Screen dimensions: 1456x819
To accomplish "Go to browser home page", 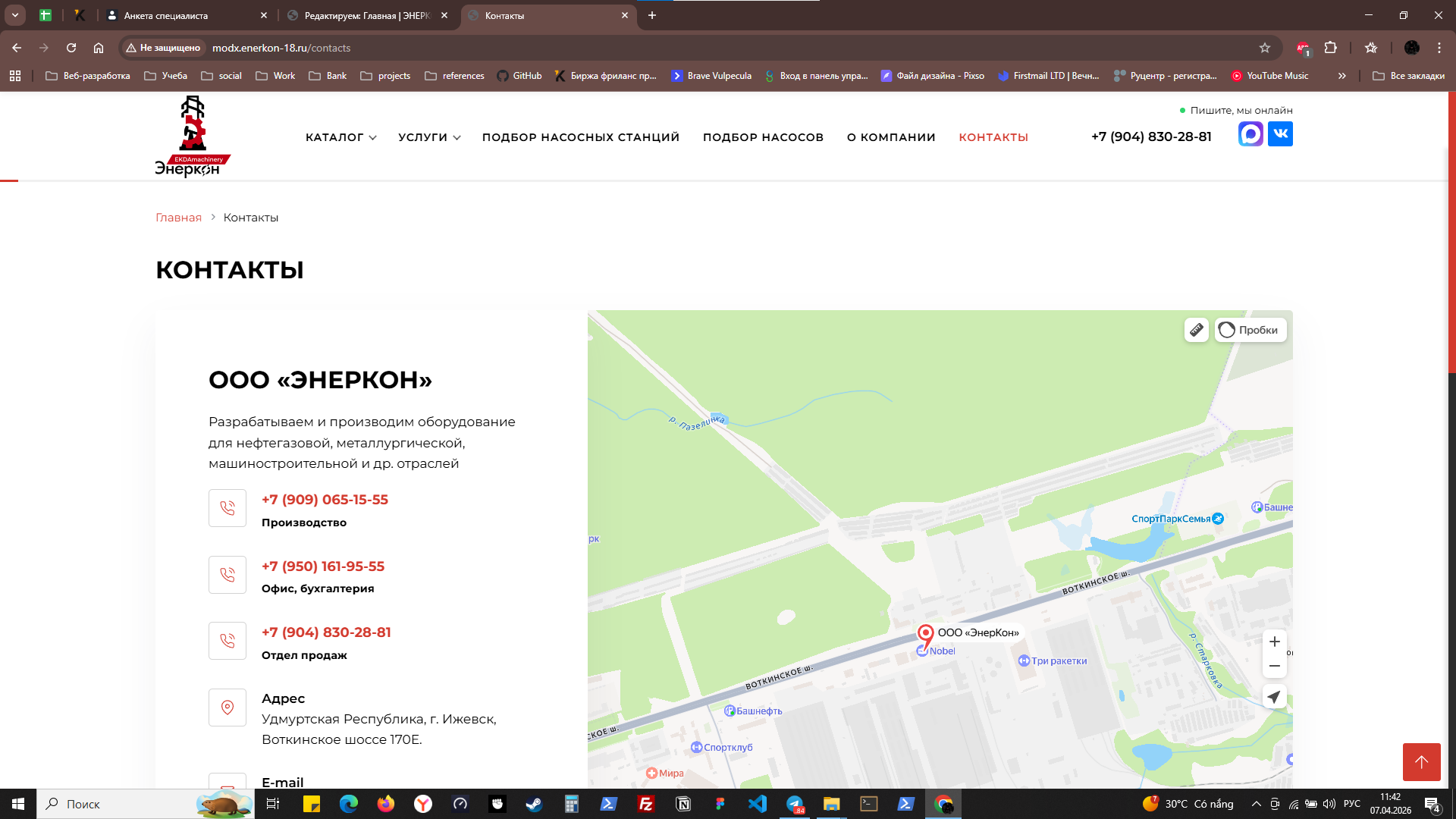I will pos(99,48).
